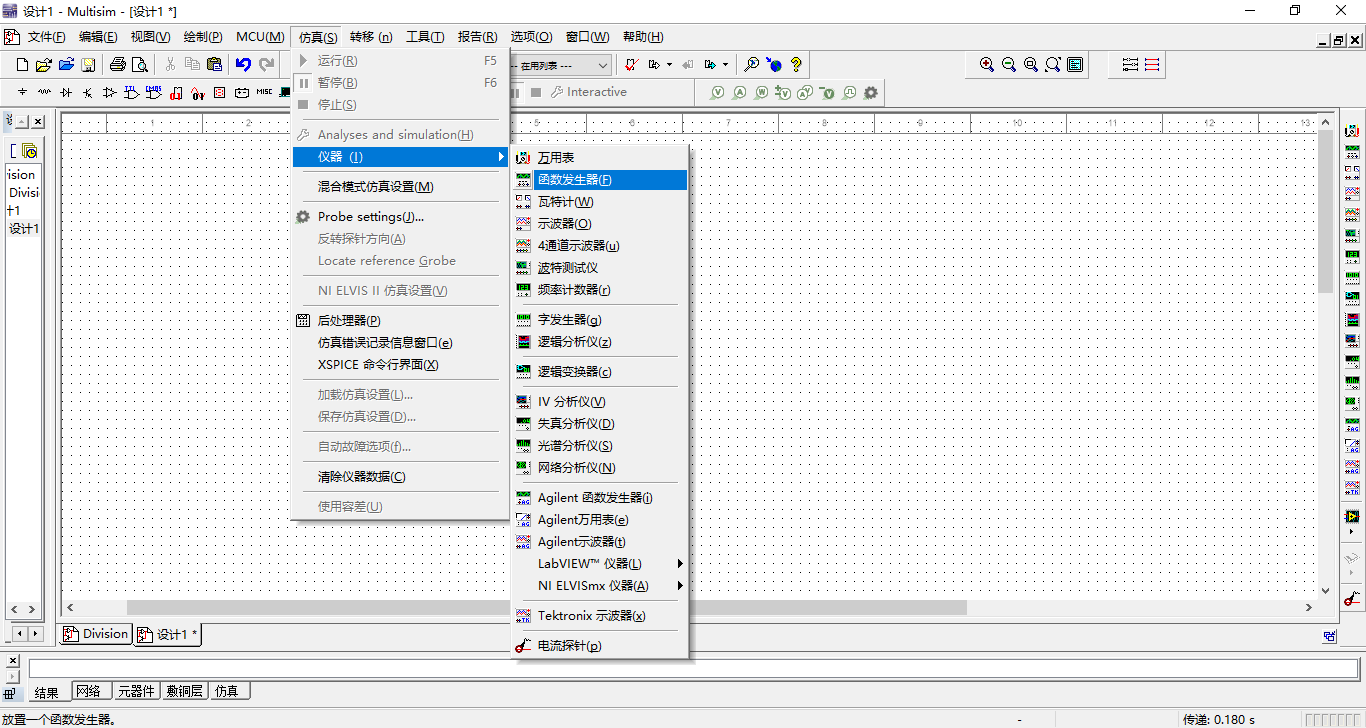Select 电流探针 current probe entry
Image resolution: width=1366 pixels, height=728 pixels.
tap(599, 646)
